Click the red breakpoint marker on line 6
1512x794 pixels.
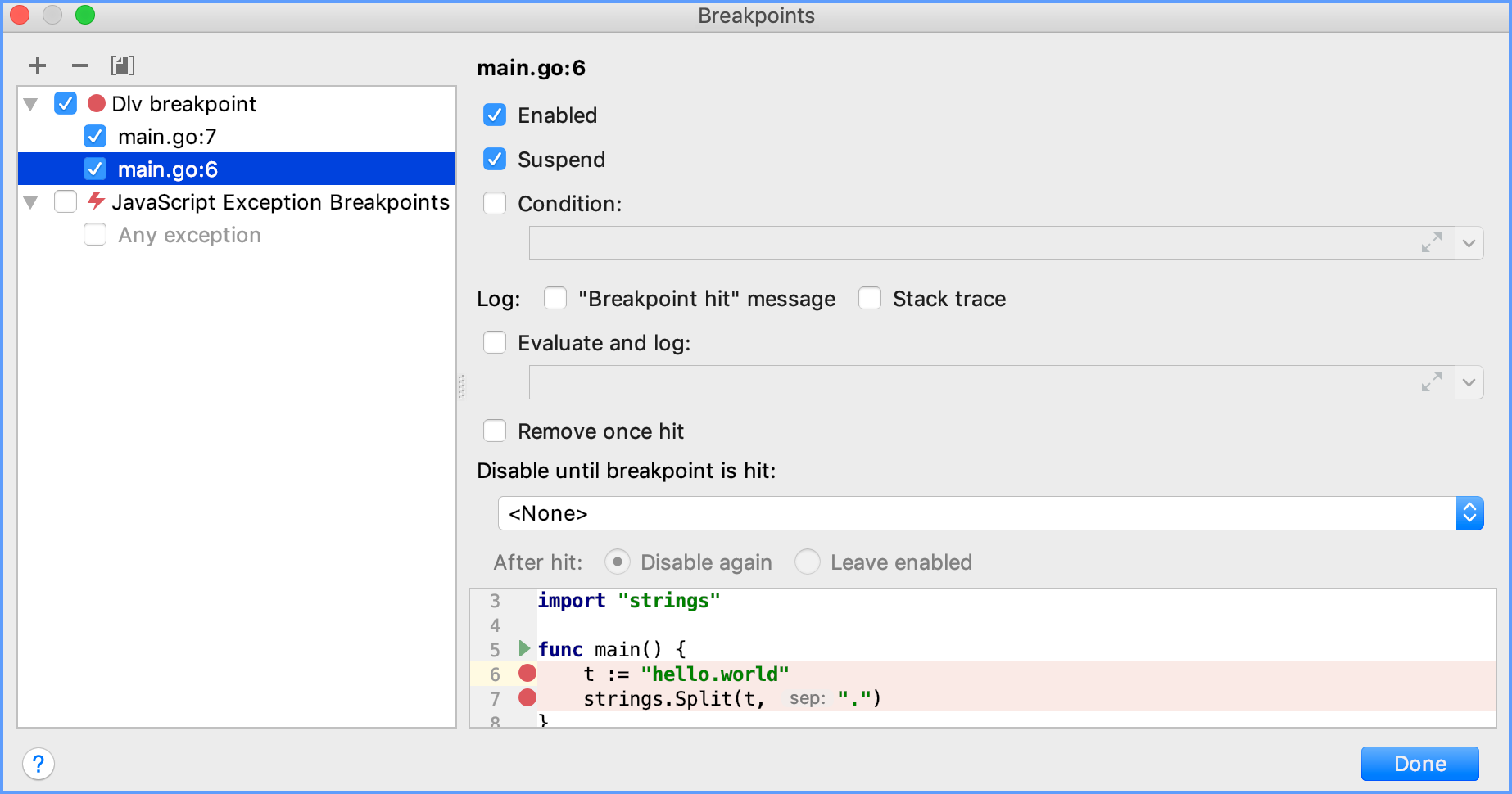527,674
